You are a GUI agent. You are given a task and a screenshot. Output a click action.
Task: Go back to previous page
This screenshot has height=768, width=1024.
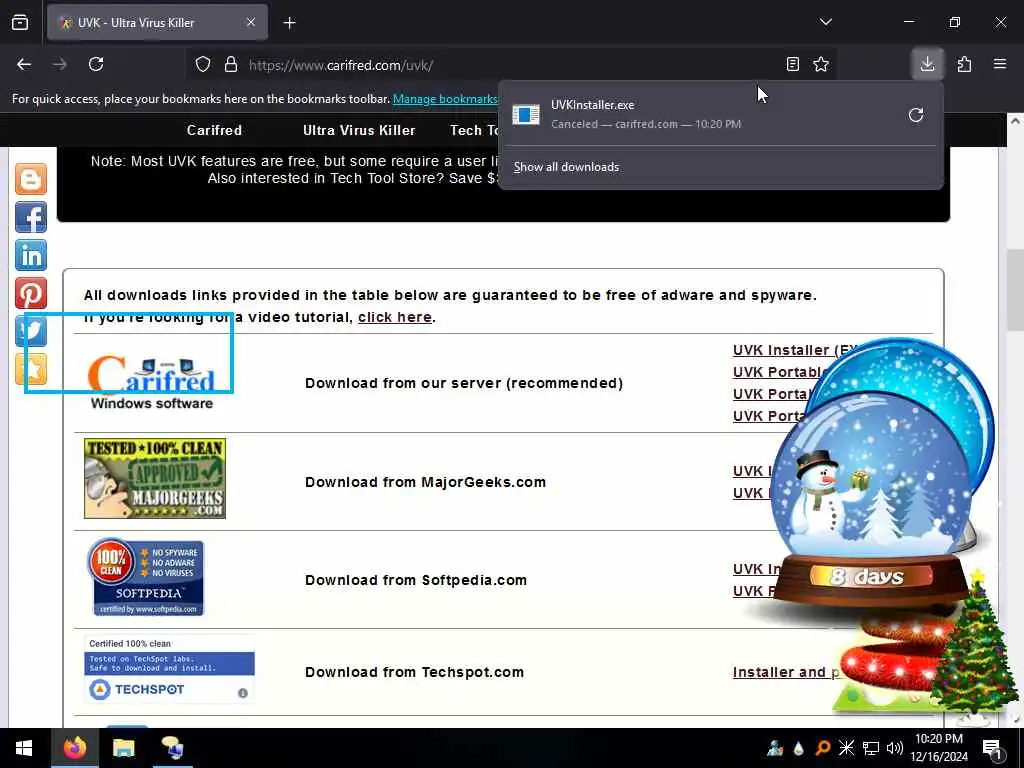coord(24,64)
